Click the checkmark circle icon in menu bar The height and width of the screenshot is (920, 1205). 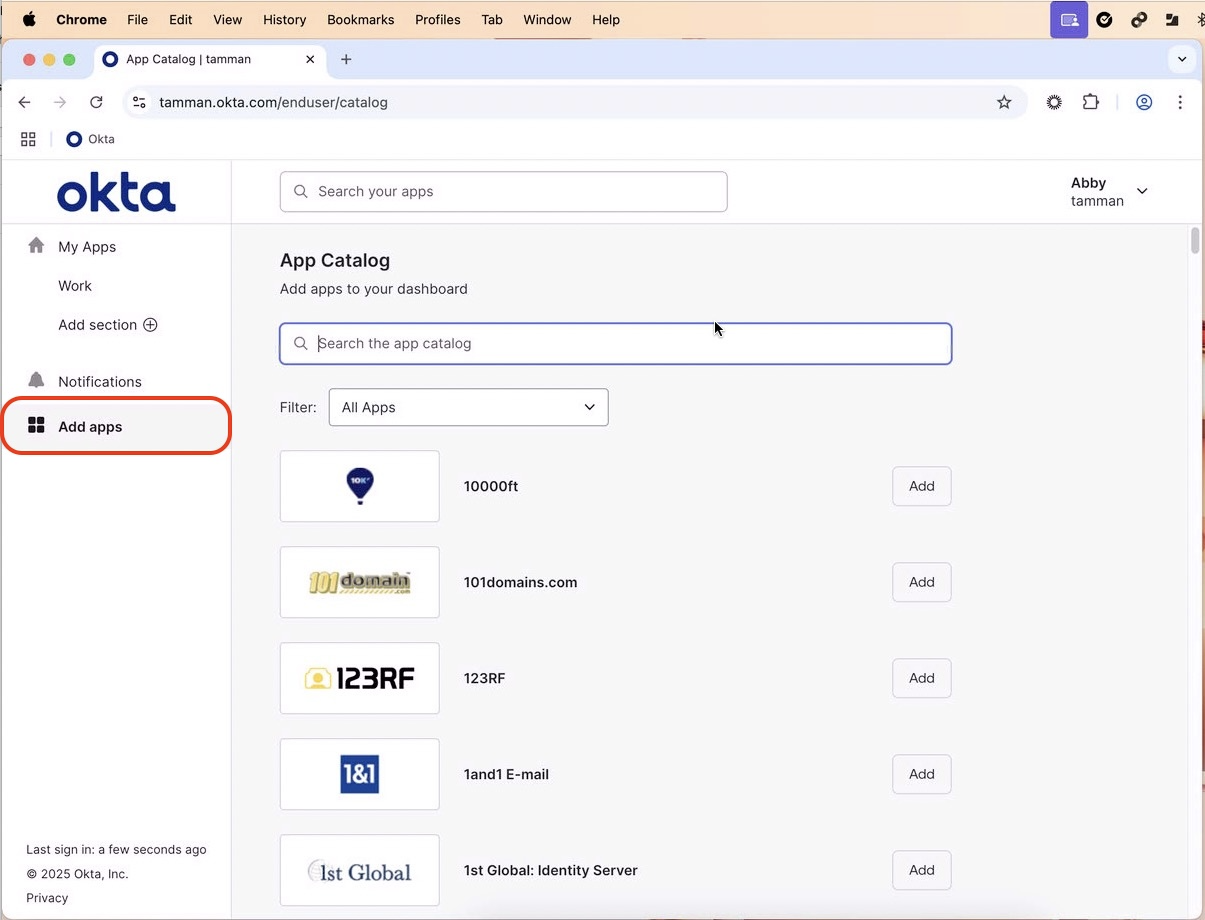pos(1104,19)
